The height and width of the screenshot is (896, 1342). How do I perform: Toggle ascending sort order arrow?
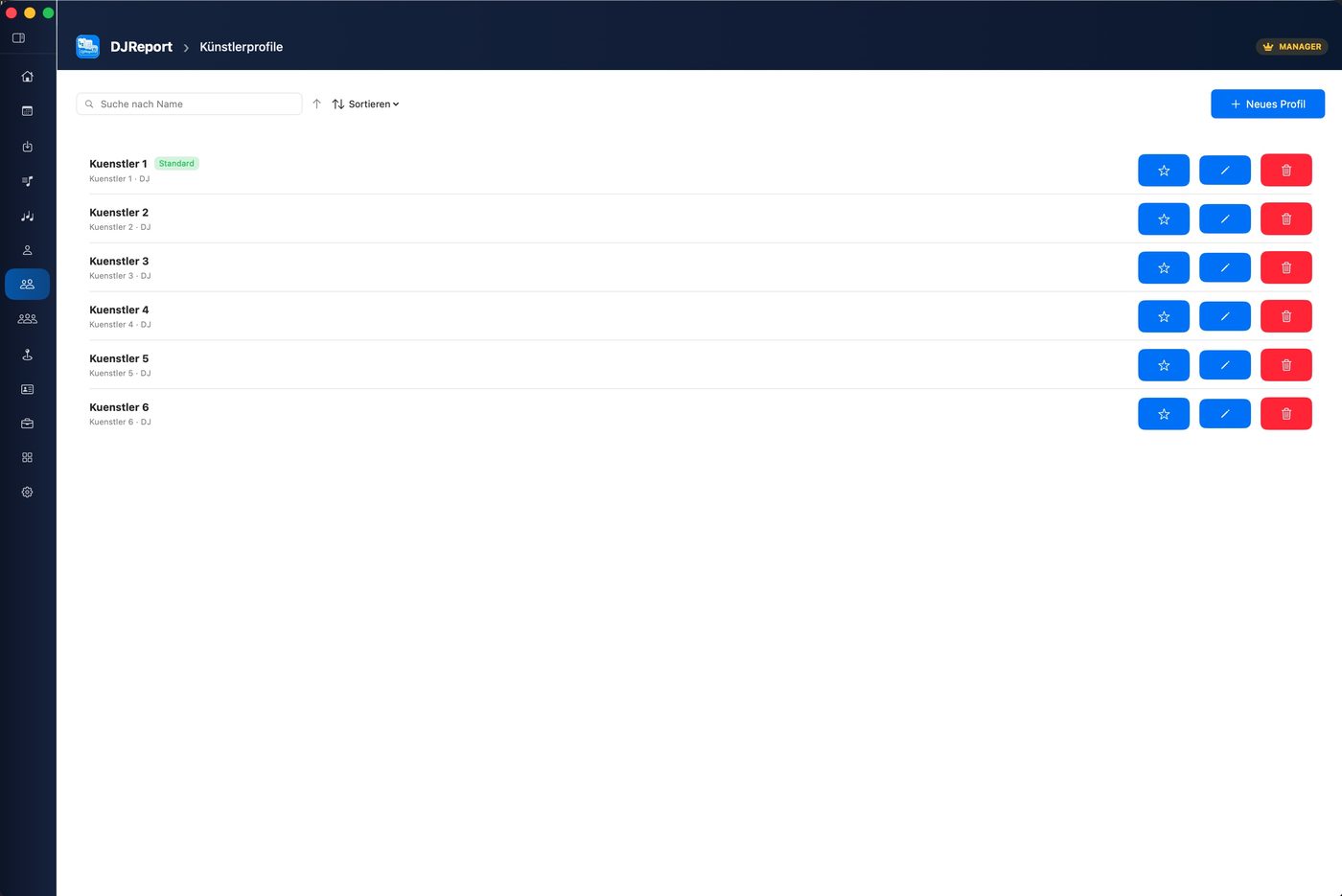(x=316, y=103)
